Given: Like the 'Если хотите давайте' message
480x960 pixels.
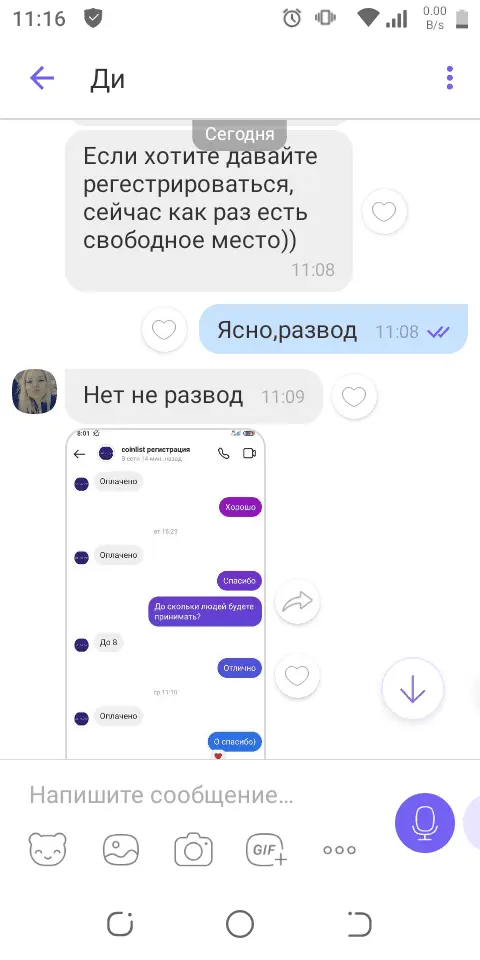Looking at the screenshot, I should coord(384,211).
